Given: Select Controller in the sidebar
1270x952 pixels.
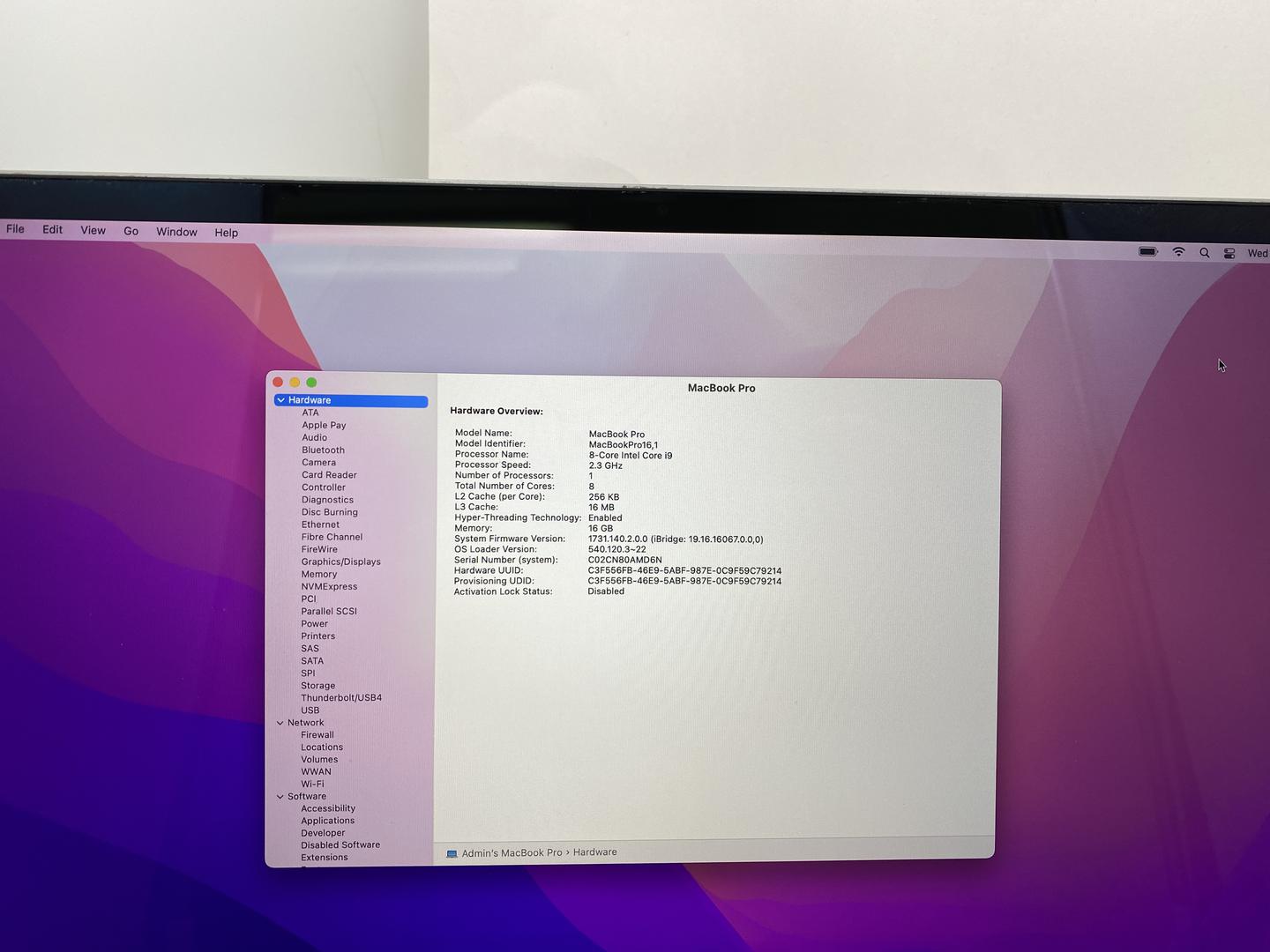Looking at the screenshot, I should click(324, 487).
